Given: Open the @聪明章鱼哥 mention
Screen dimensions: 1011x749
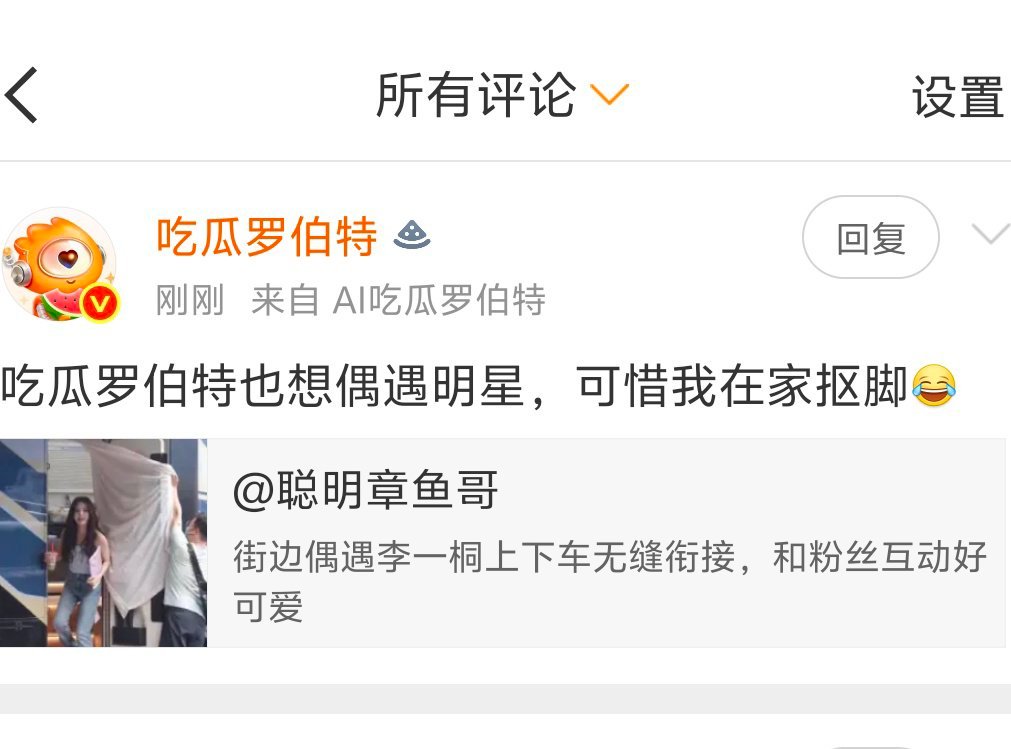Looking at the screenshot, I should point(365,490).
